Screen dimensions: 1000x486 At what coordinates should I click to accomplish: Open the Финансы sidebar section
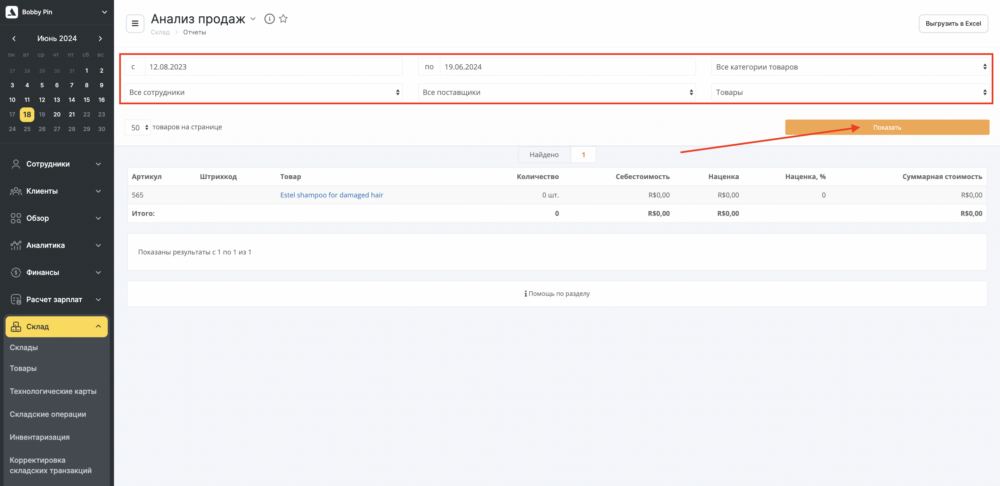56,272
